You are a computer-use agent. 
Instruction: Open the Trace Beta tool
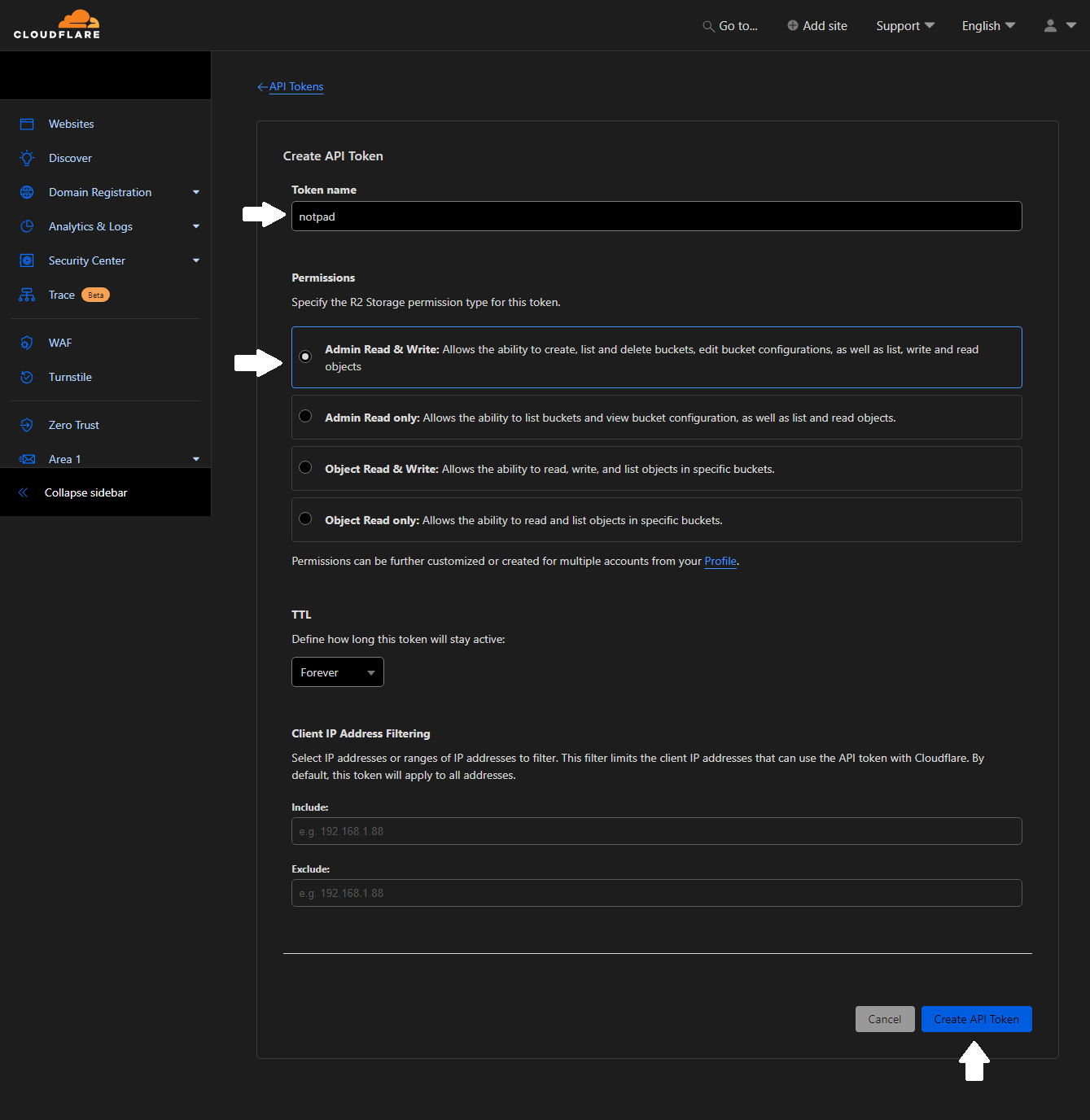coord(62,295)
